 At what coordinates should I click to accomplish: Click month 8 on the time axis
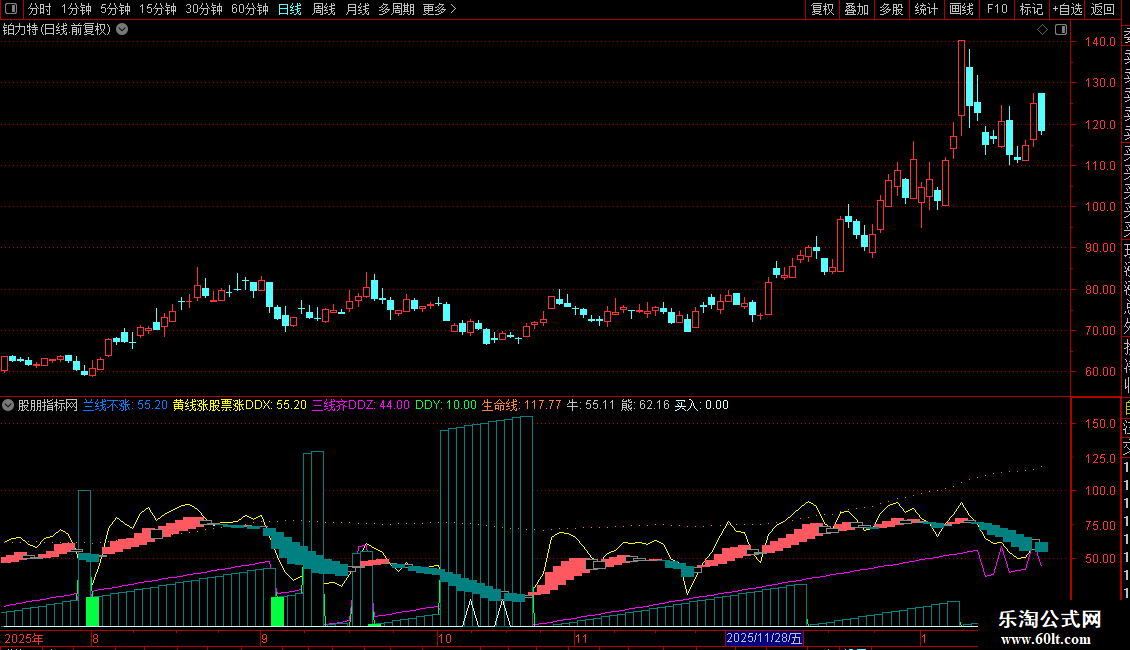(95, 638)
